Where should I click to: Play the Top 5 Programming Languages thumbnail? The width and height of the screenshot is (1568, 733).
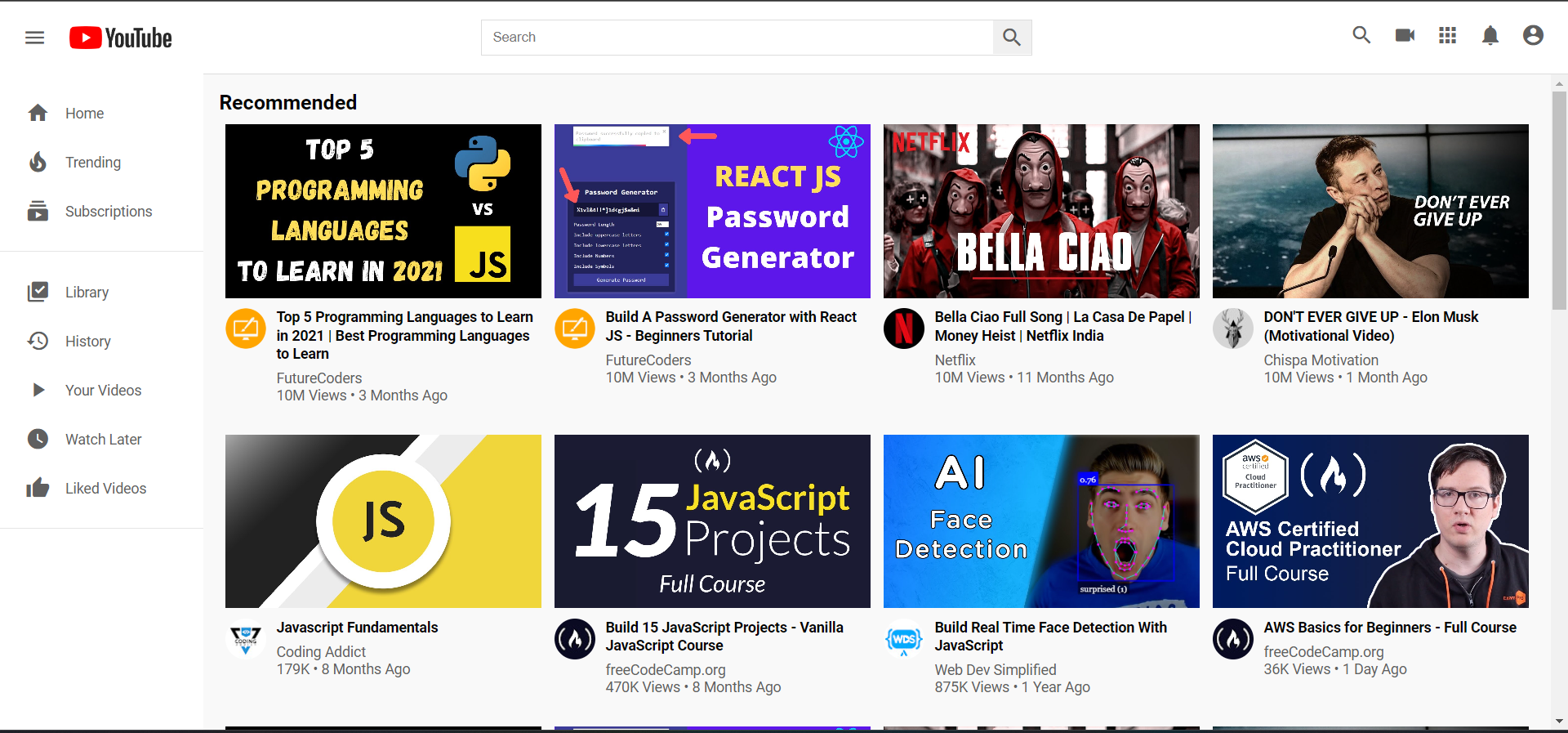(383, 211)
